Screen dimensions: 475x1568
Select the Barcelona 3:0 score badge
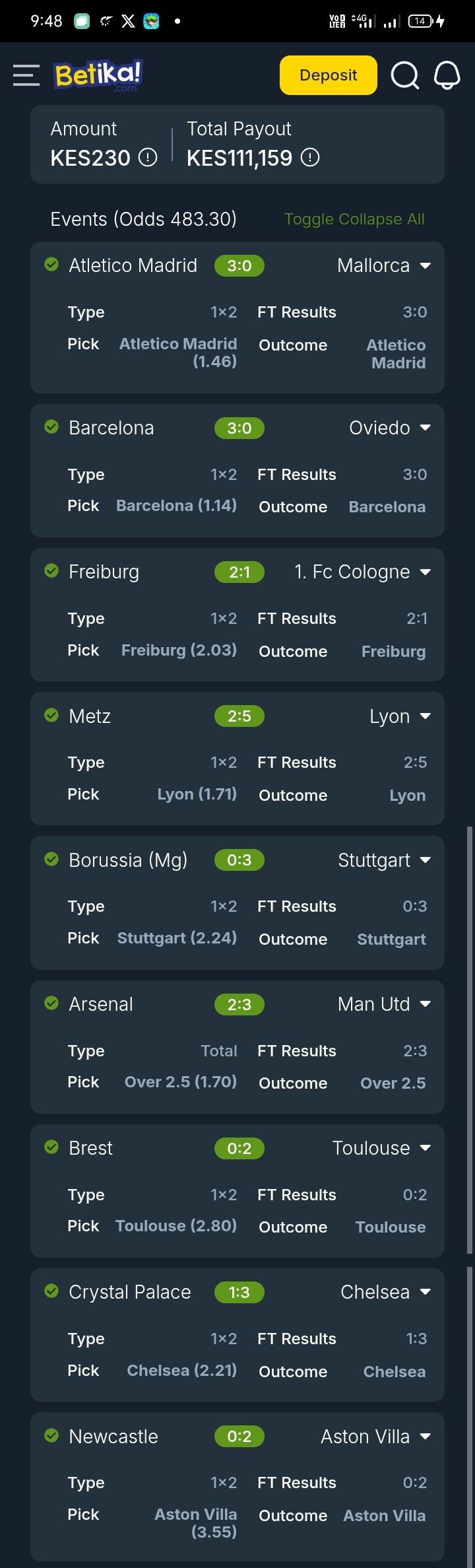pos(239,428)
